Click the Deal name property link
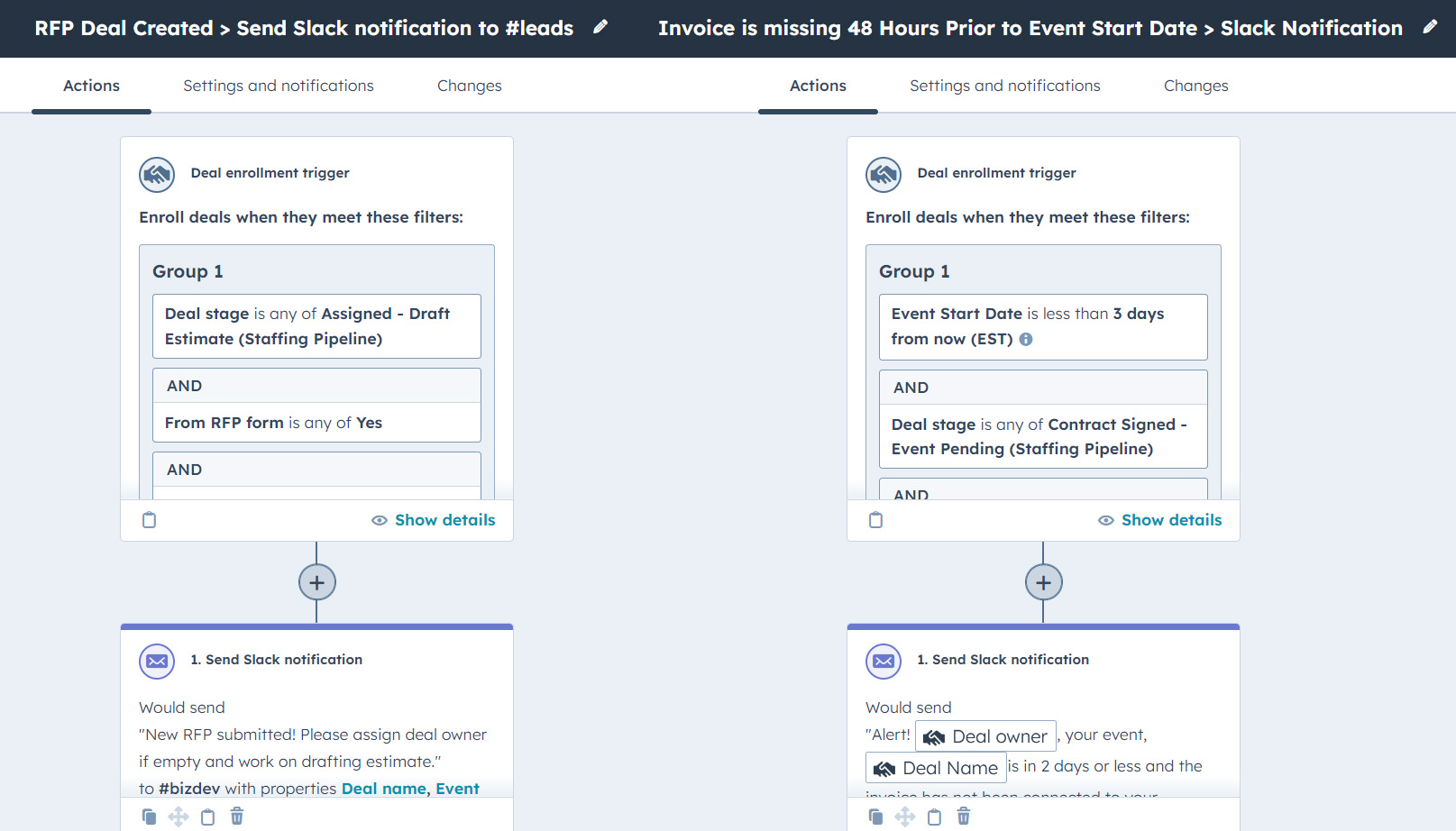Image resolution: width=1456 pixels, height=831 pixels. tap(383, 789)
